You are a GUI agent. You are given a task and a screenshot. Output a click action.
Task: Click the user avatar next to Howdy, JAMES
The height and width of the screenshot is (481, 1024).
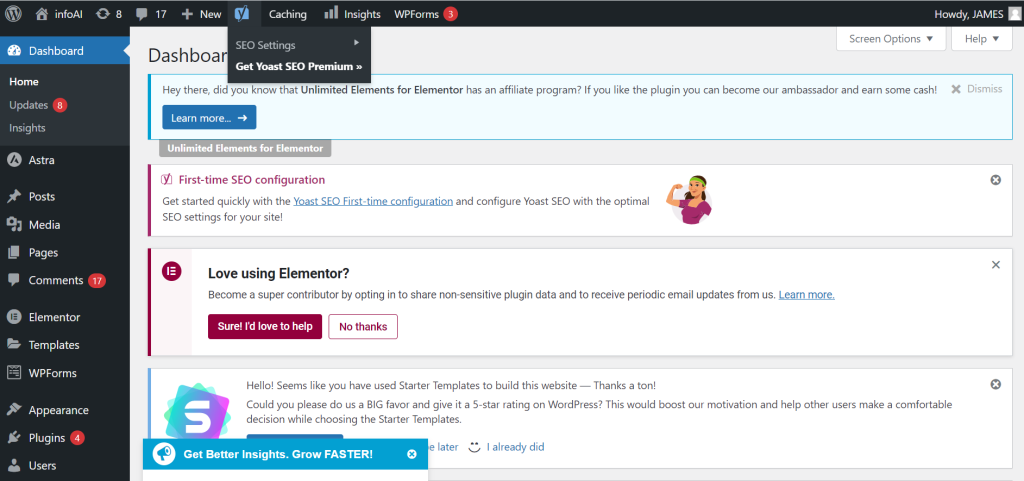(1014, 14)
